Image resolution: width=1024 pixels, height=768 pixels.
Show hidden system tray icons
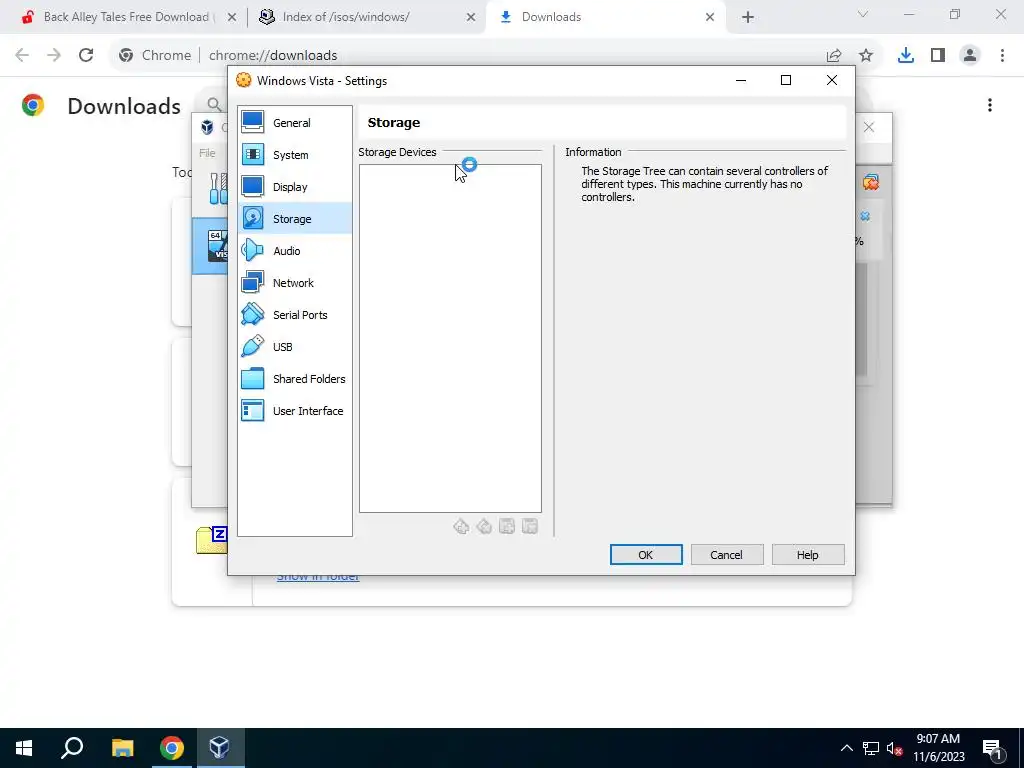click(846, 748)
